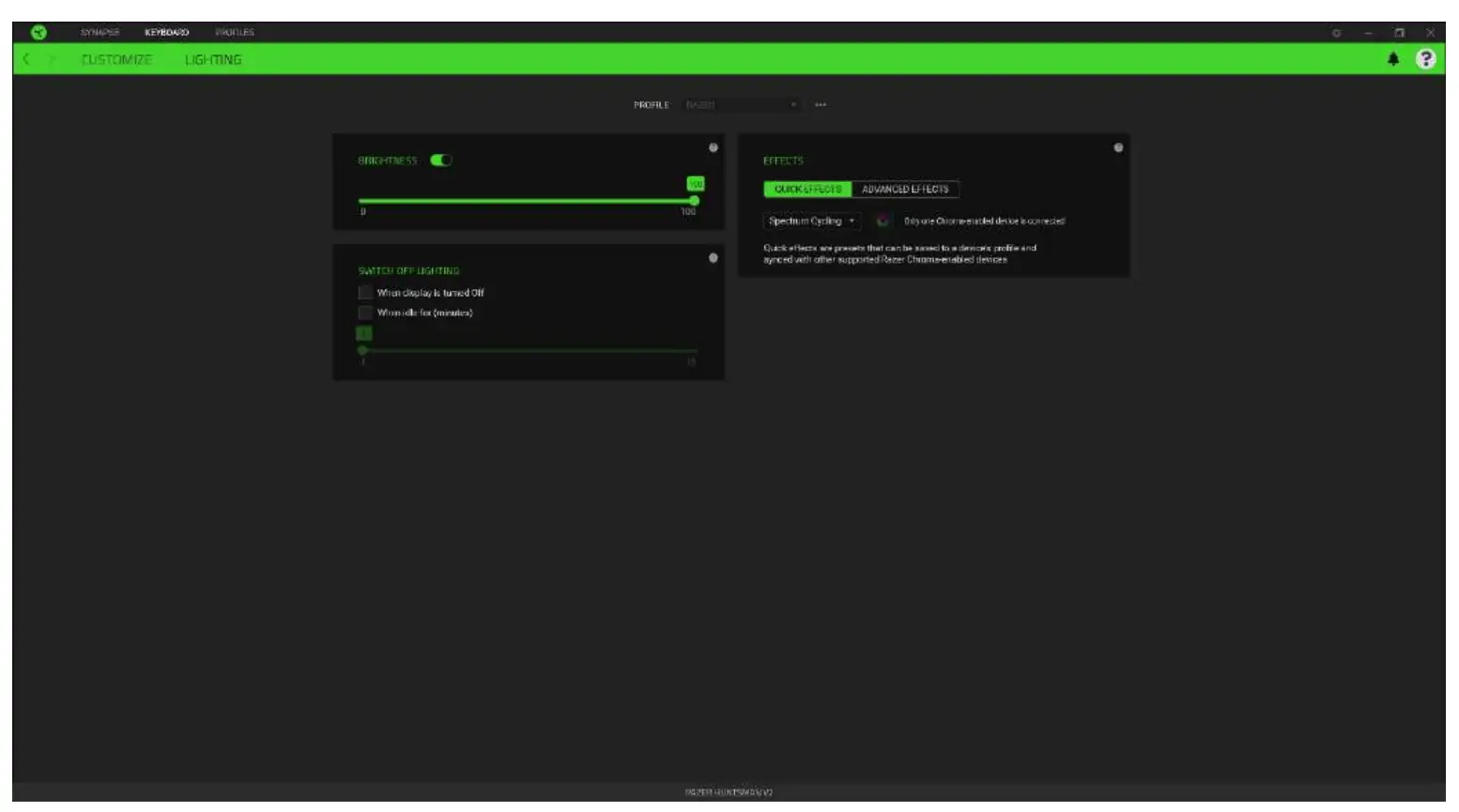Minimize the Razer Synapse window
Viewport: 1459px width, 812px height.
coord(1368,33)
